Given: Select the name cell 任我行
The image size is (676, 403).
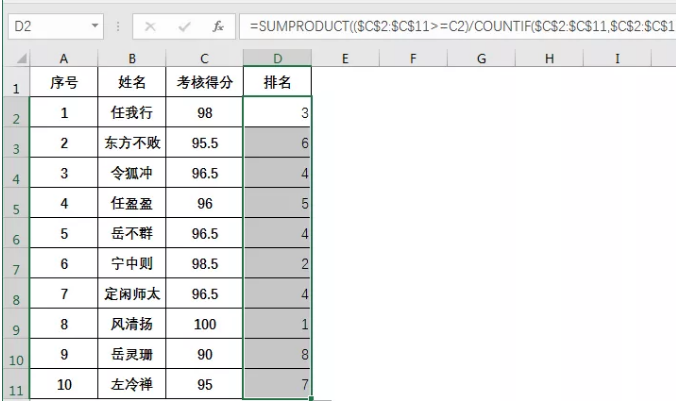Looking at the screenshot, I should [x=132, y=112].
